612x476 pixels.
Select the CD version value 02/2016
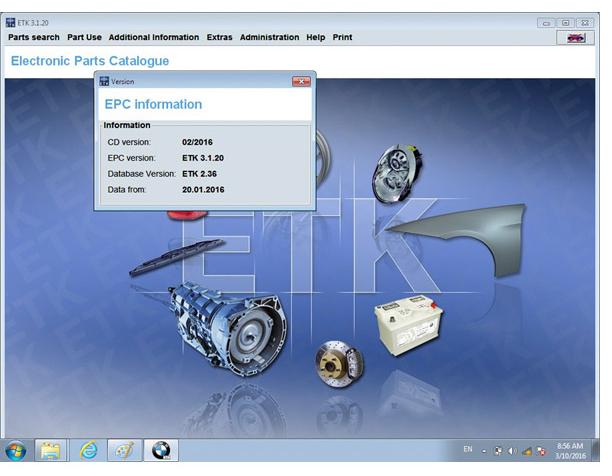(197, 142)
